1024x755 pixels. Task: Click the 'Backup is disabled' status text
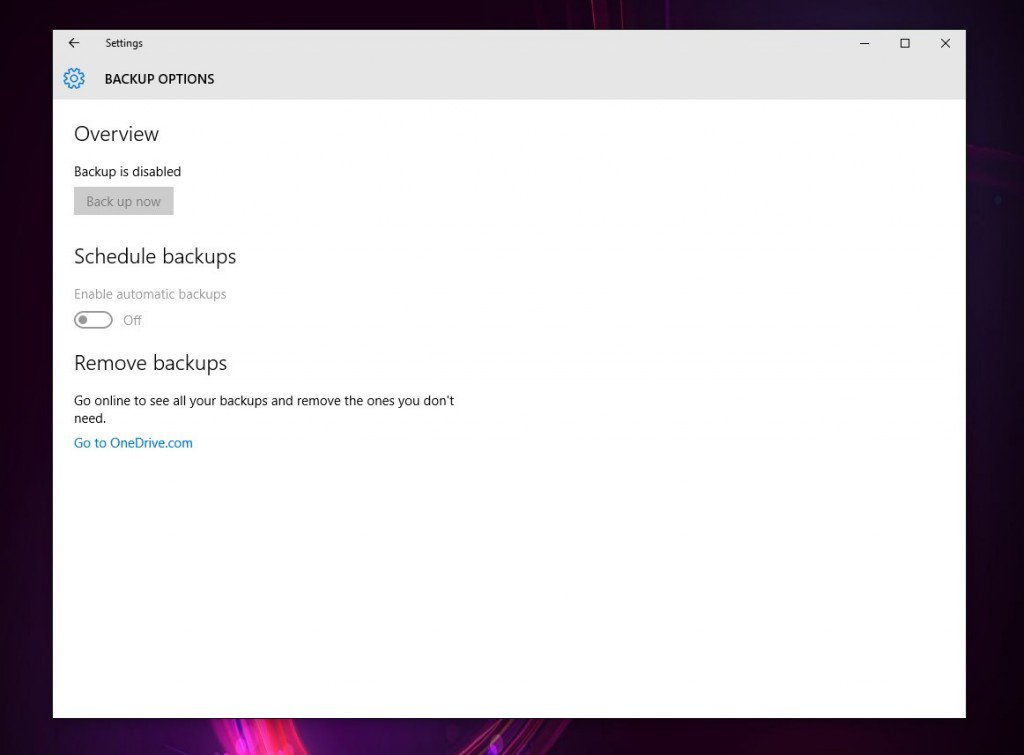(x=127, y=172)
